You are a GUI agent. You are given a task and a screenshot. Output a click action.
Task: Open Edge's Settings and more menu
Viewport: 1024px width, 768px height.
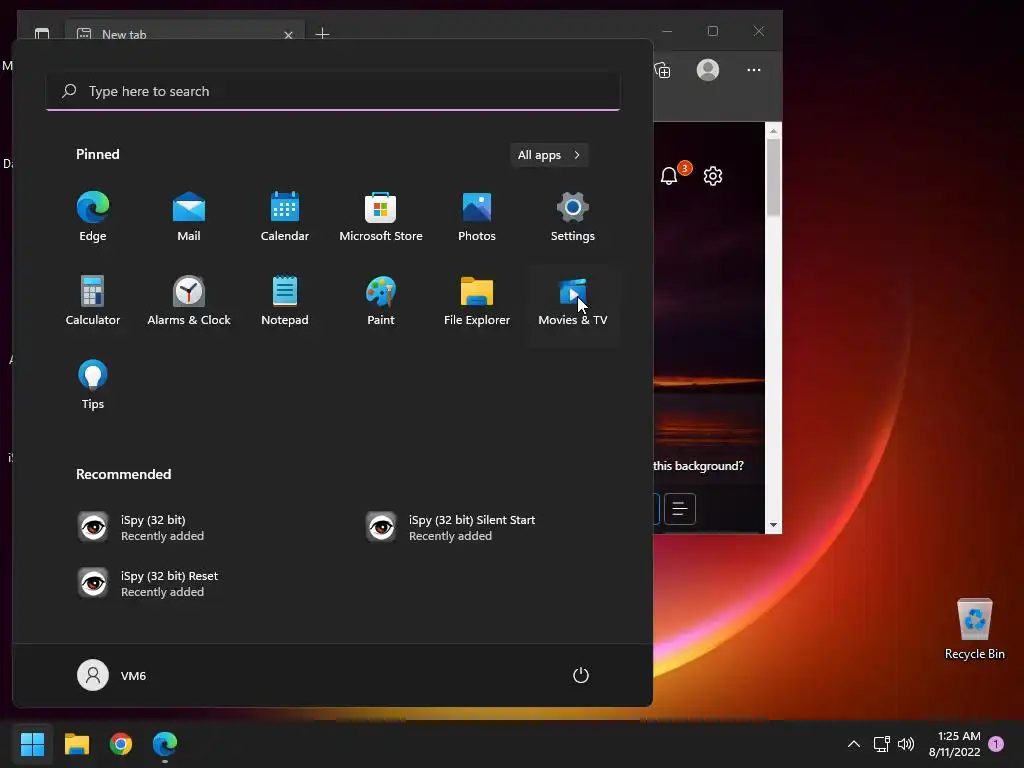tap(754, 70)
